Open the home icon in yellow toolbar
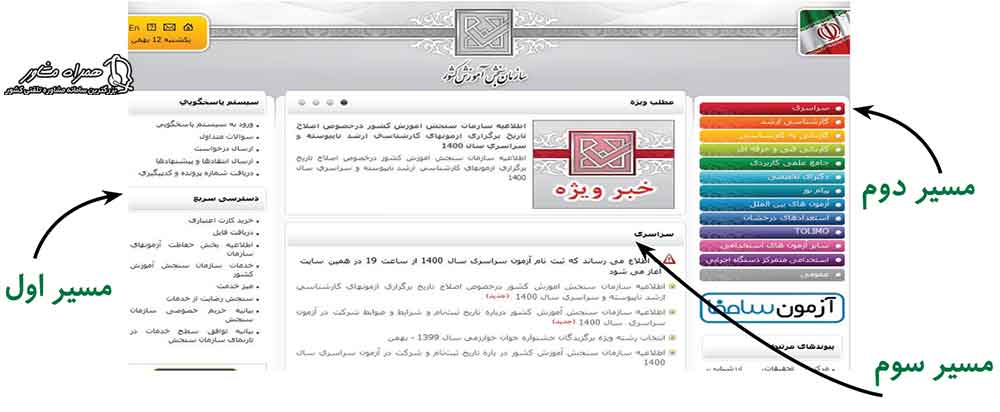 coord(188,27)
